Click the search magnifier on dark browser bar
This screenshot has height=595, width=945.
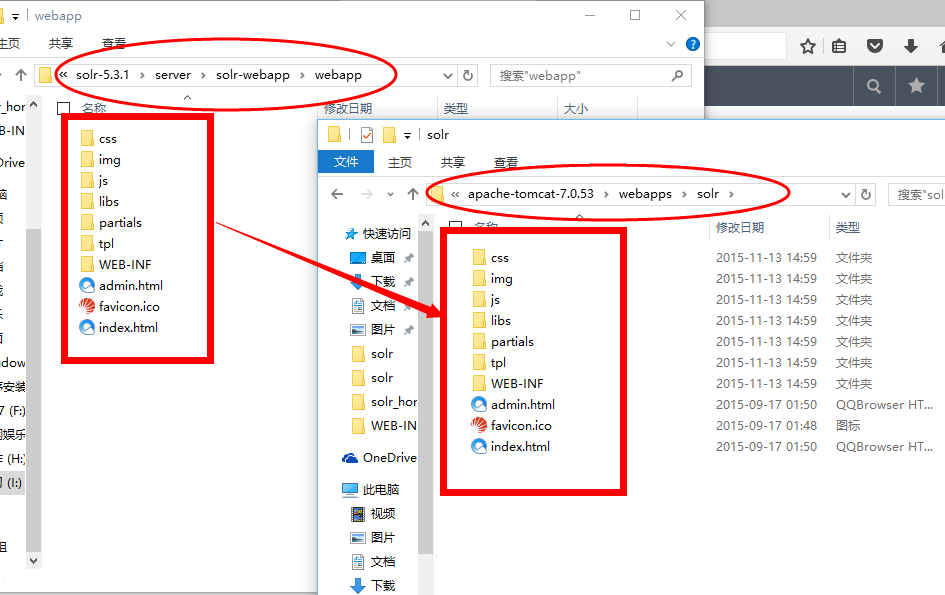pyautogui.click(x=874, y=86)
